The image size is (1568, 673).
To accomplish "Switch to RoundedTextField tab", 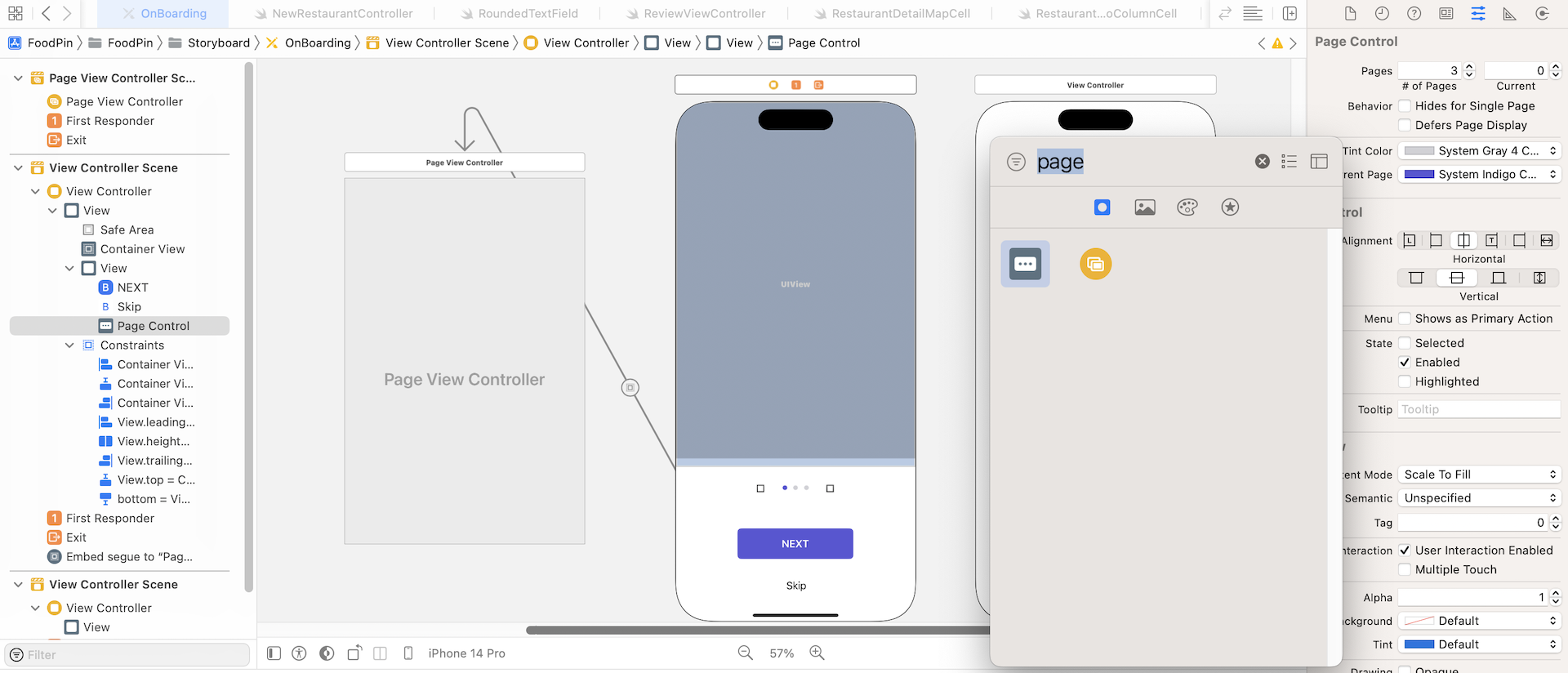I will [x=519, y=14].
